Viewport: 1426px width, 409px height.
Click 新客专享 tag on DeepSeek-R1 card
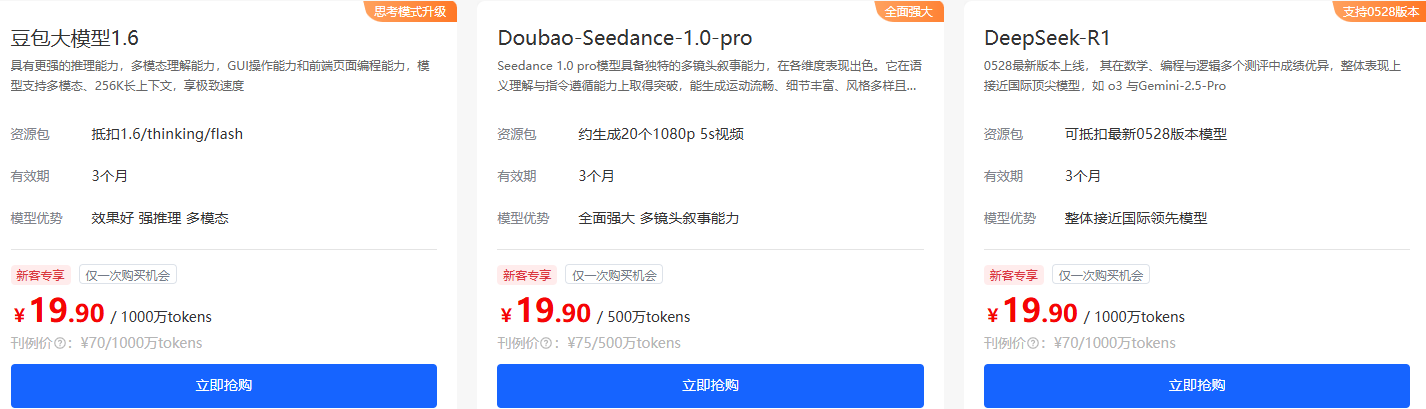click(x=1014, y=275)
